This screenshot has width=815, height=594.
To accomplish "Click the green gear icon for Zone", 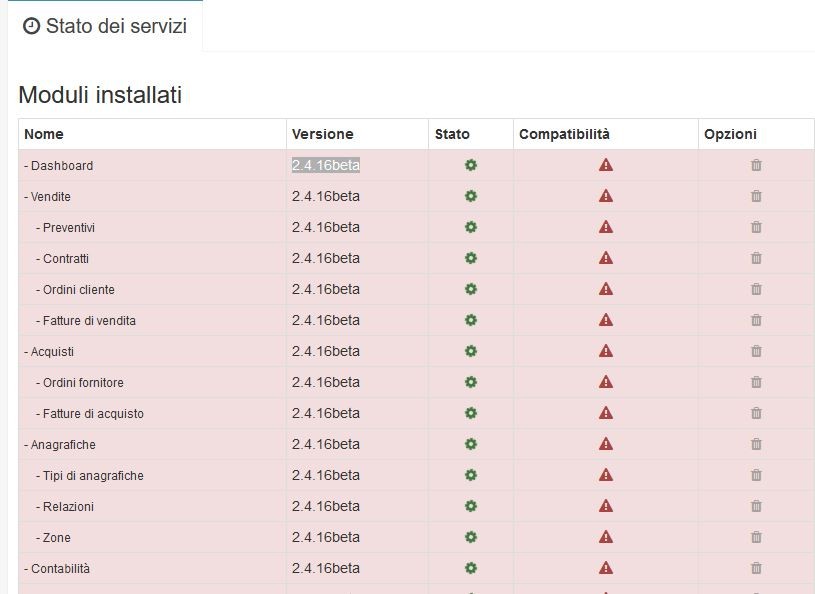I will click(471, 537).
